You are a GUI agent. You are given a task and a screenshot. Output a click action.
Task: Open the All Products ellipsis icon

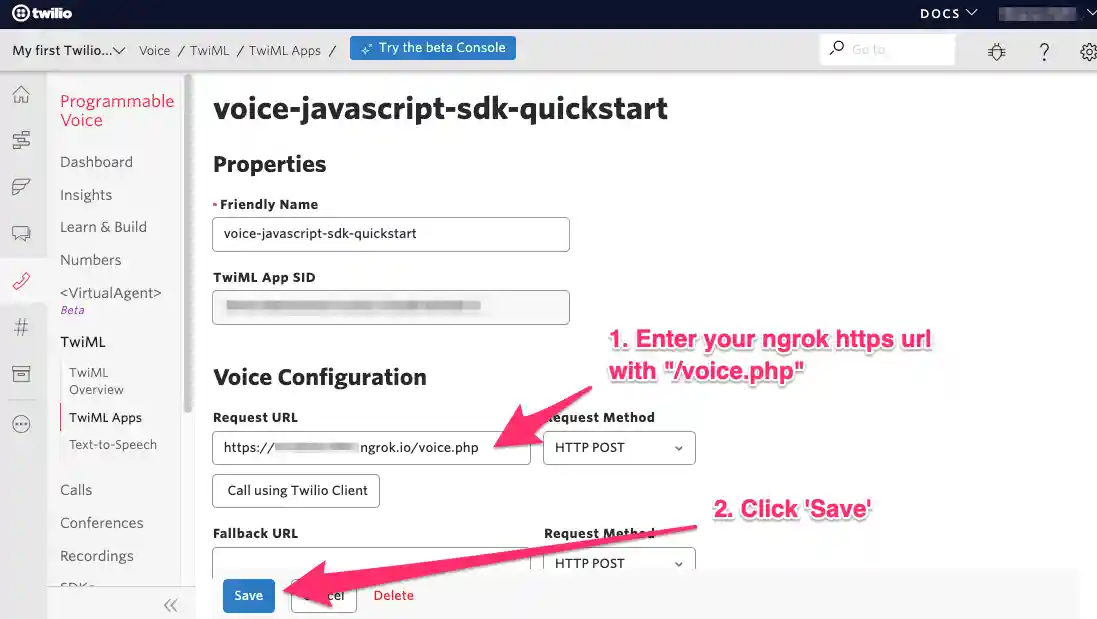coord(21,424)
